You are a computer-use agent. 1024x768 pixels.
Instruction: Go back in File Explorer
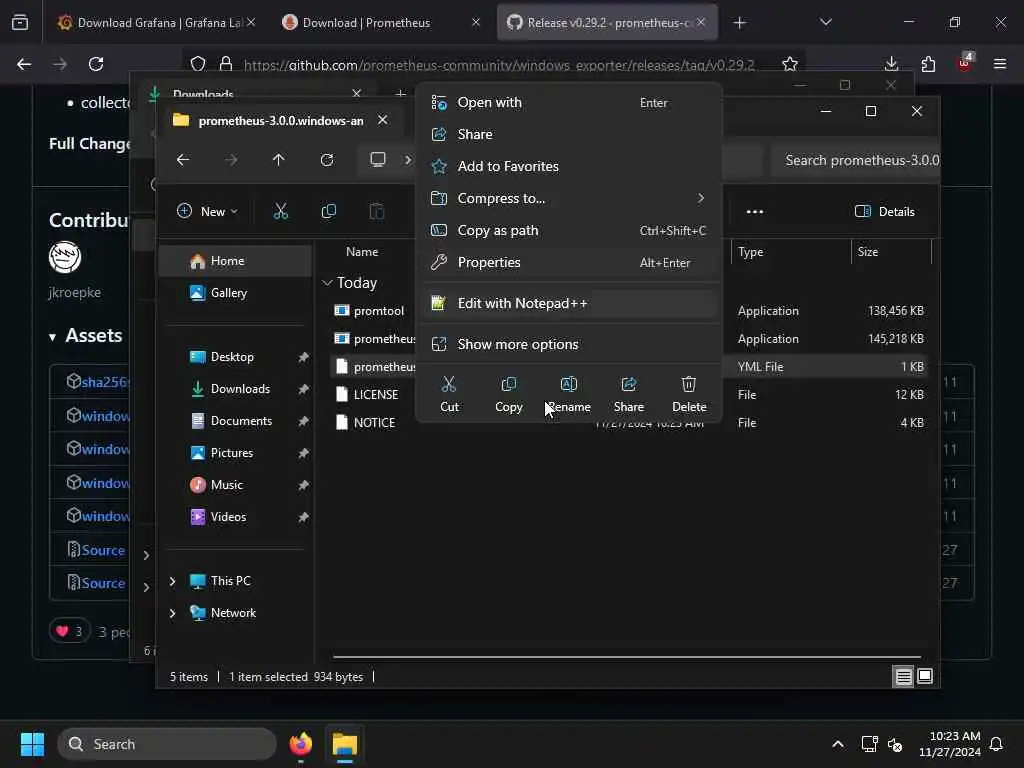(183, 159)
